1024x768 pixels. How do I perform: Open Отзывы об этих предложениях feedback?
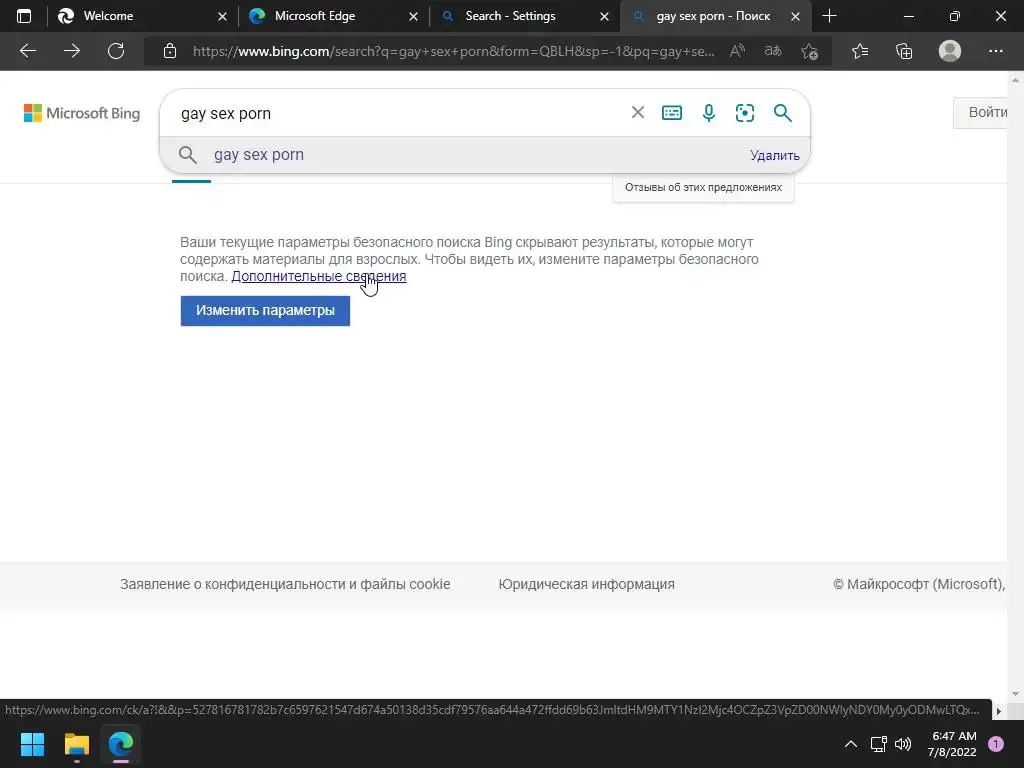[703, 187]
